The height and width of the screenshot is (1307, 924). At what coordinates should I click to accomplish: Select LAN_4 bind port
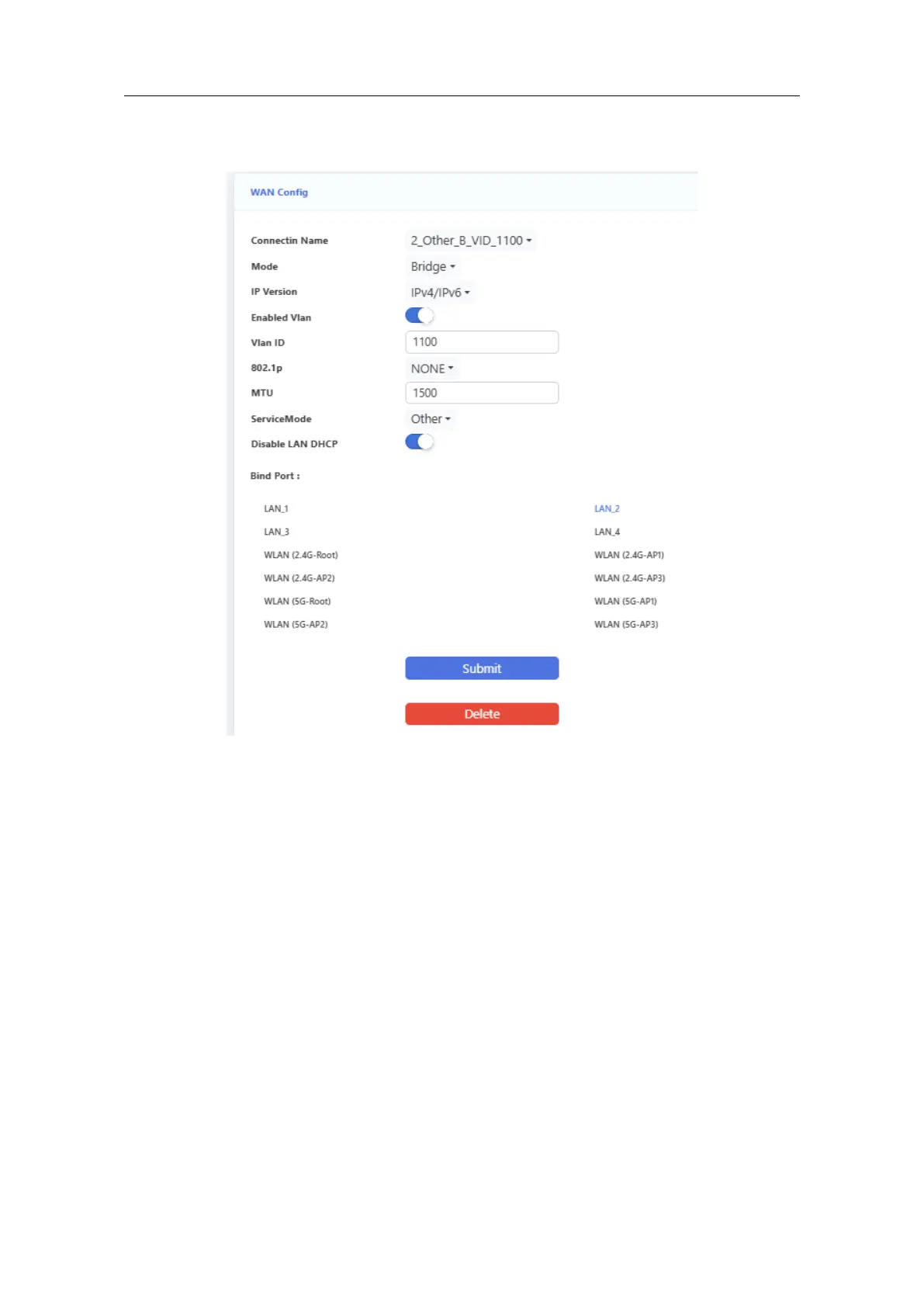(x=607, y=532)
